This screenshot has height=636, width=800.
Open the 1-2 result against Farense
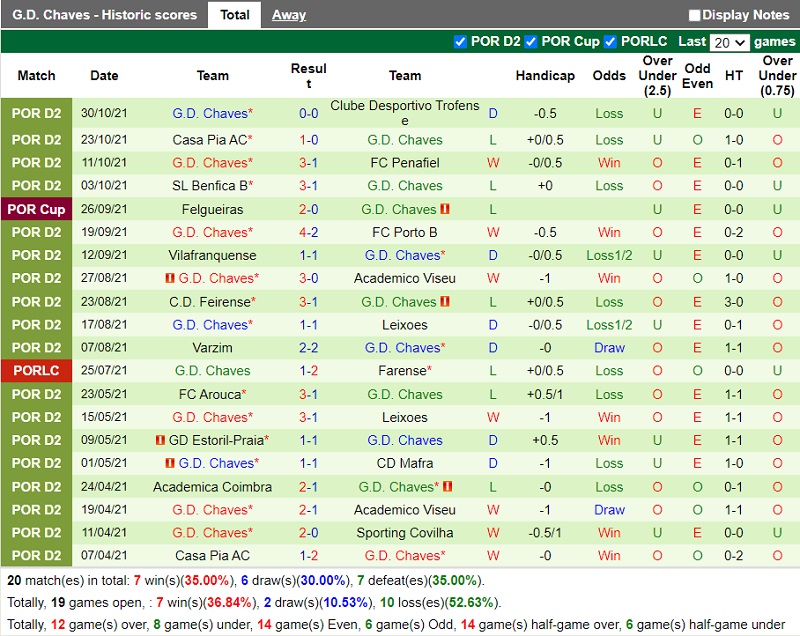tap(308, 370)
